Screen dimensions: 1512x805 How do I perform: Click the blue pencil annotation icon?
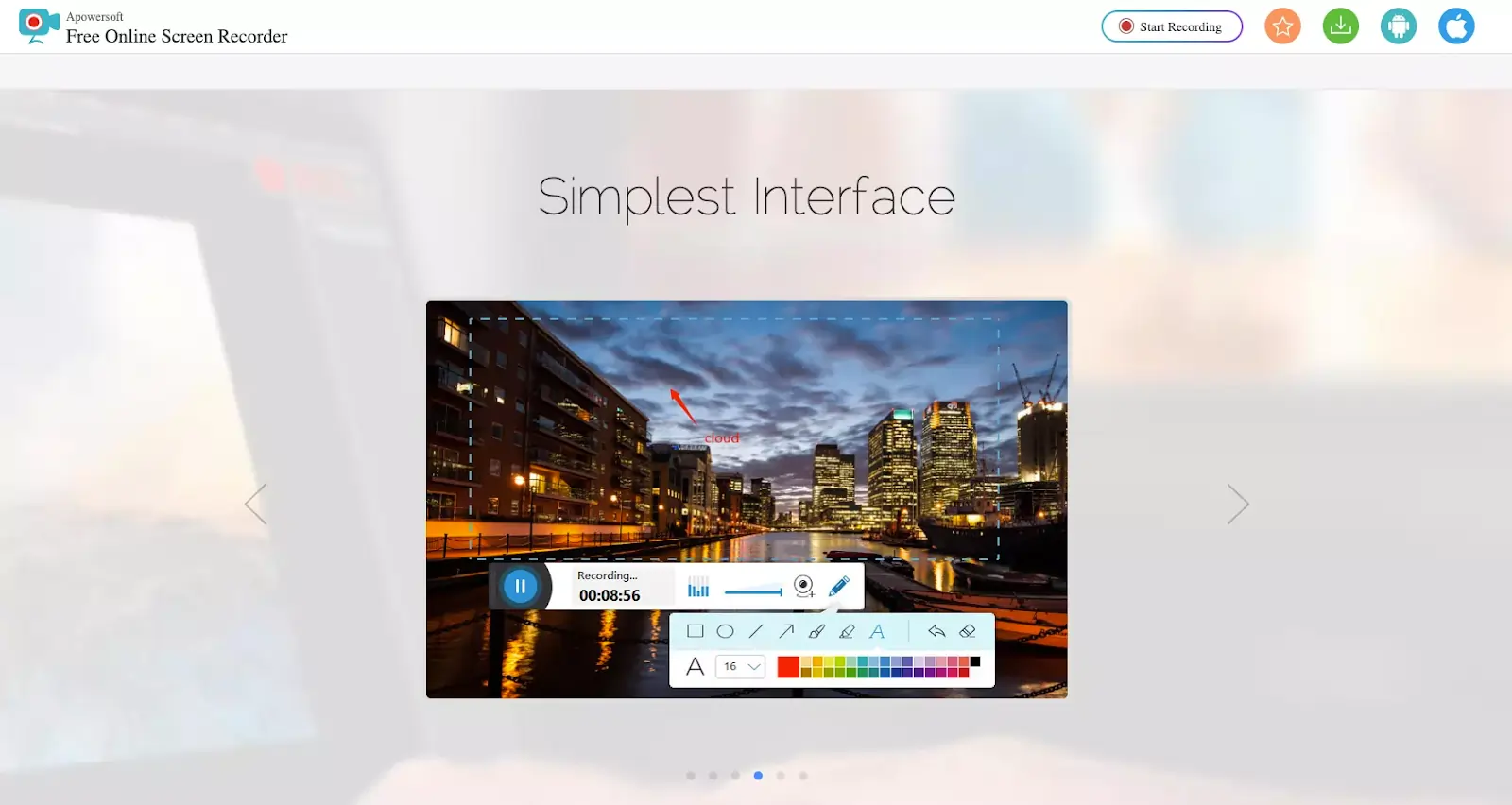838,587
